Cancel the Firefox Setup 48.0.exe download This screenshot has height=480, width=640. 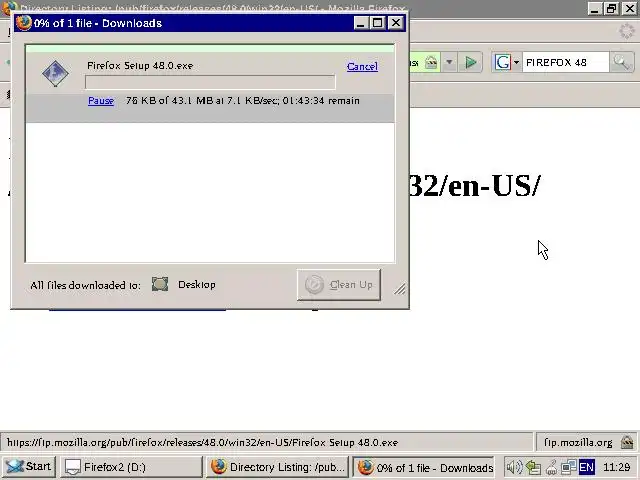tap(362, 66)
